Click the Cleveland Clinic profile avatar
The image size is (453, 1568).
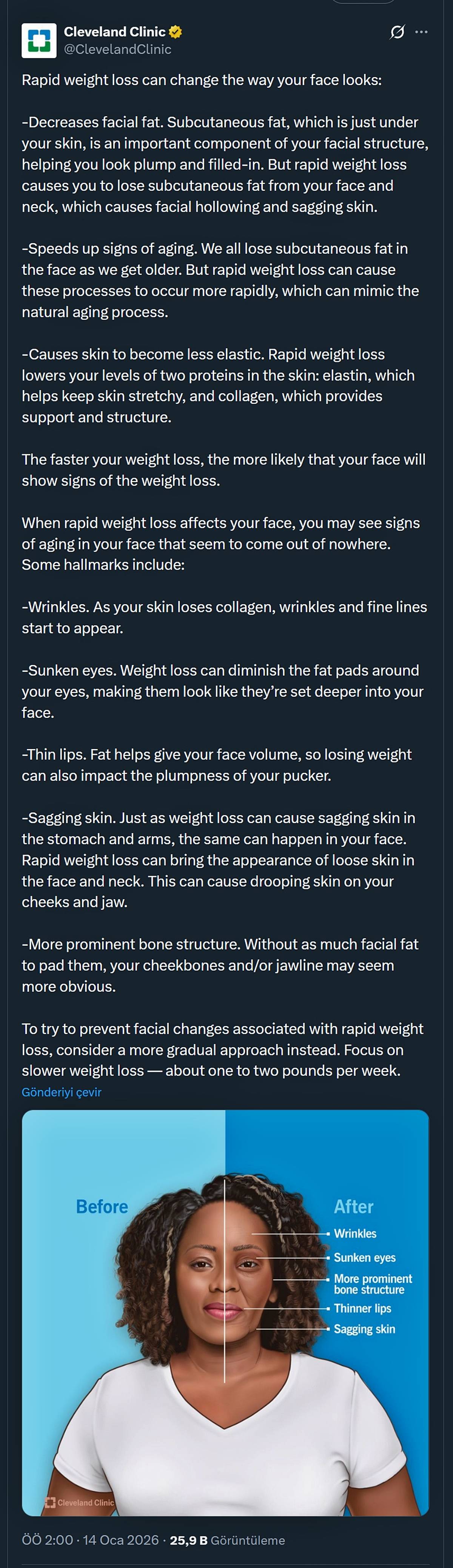39,41
